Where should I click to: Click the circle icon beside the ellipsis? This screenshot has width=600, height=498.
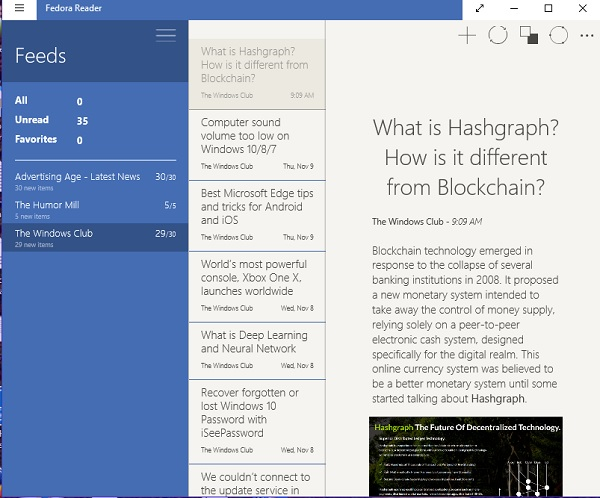[x=558, y=36]
